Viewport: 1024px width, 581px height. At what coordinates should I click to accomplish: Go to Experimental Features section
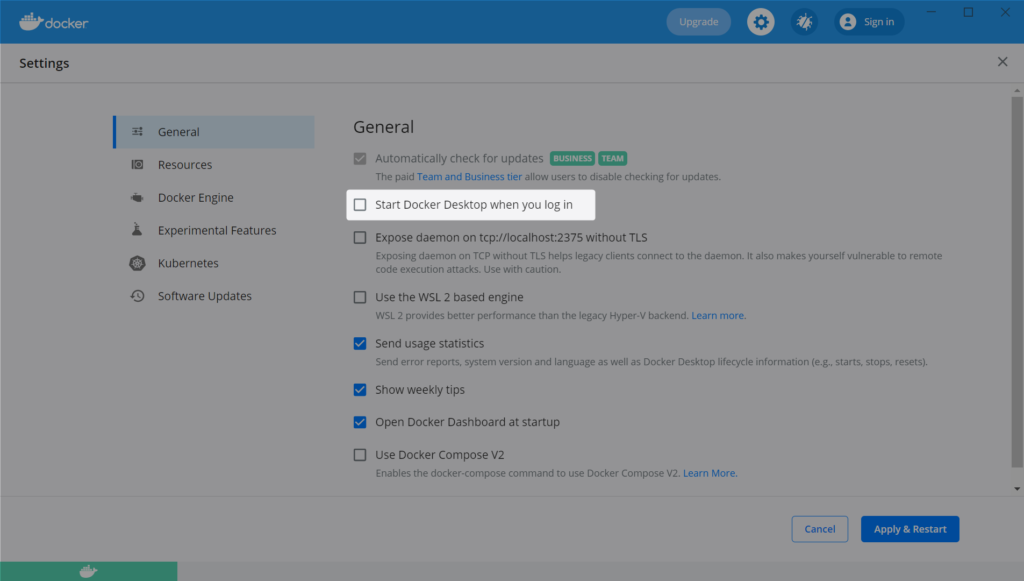click(x=214, y=230)
